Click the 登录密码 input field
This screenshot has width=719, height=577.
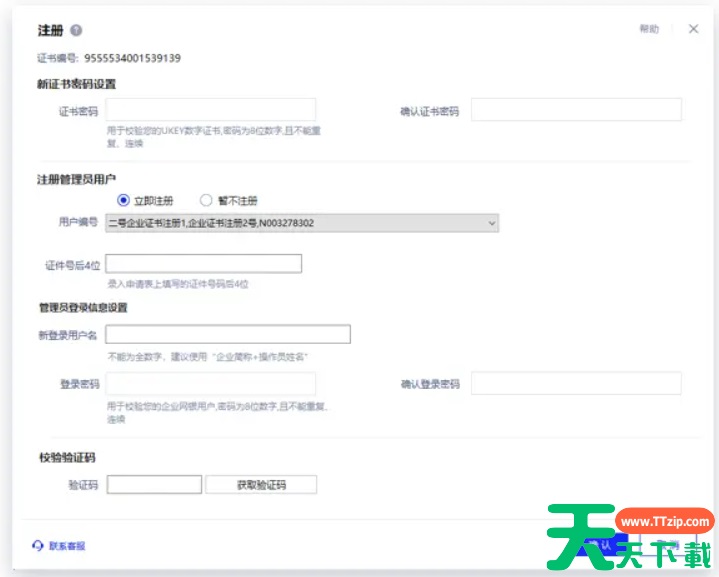point(210,383)
